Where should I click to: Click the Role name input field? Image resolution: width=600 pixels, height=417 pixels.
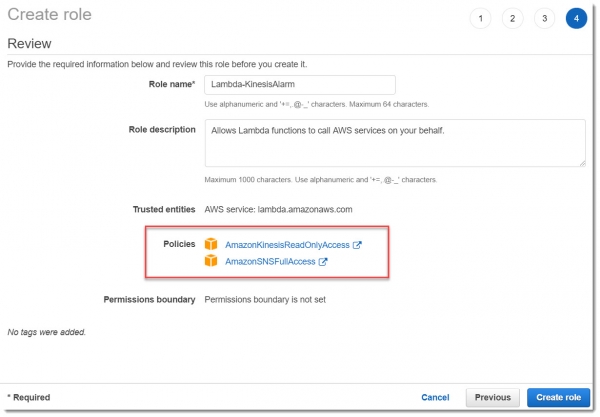click(300, 85)
